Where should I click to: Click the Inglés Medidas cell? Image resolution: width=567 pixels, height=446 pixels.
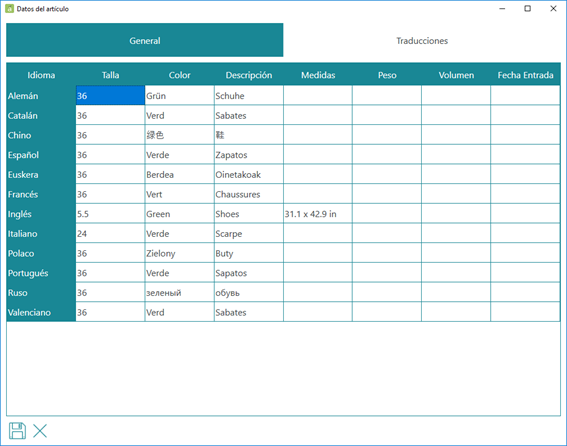click(318, 214)
